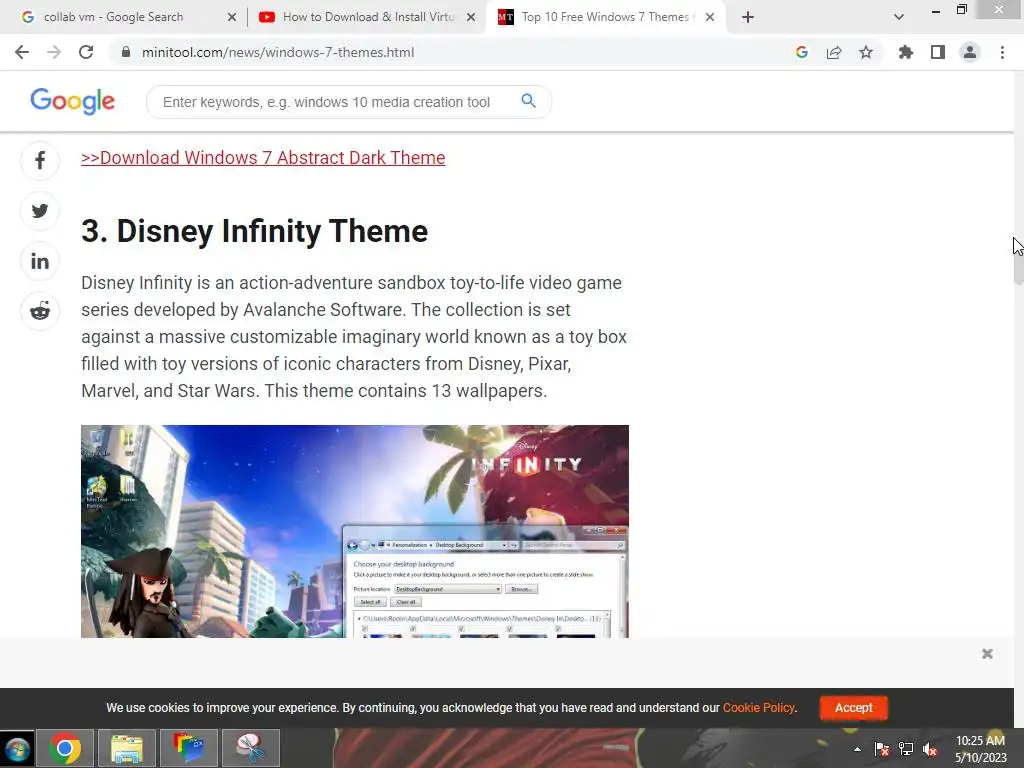Viewport: 1024px width, 768px height.
Task: Open the Extensions puzzle icon
Action: click(906, 52)
